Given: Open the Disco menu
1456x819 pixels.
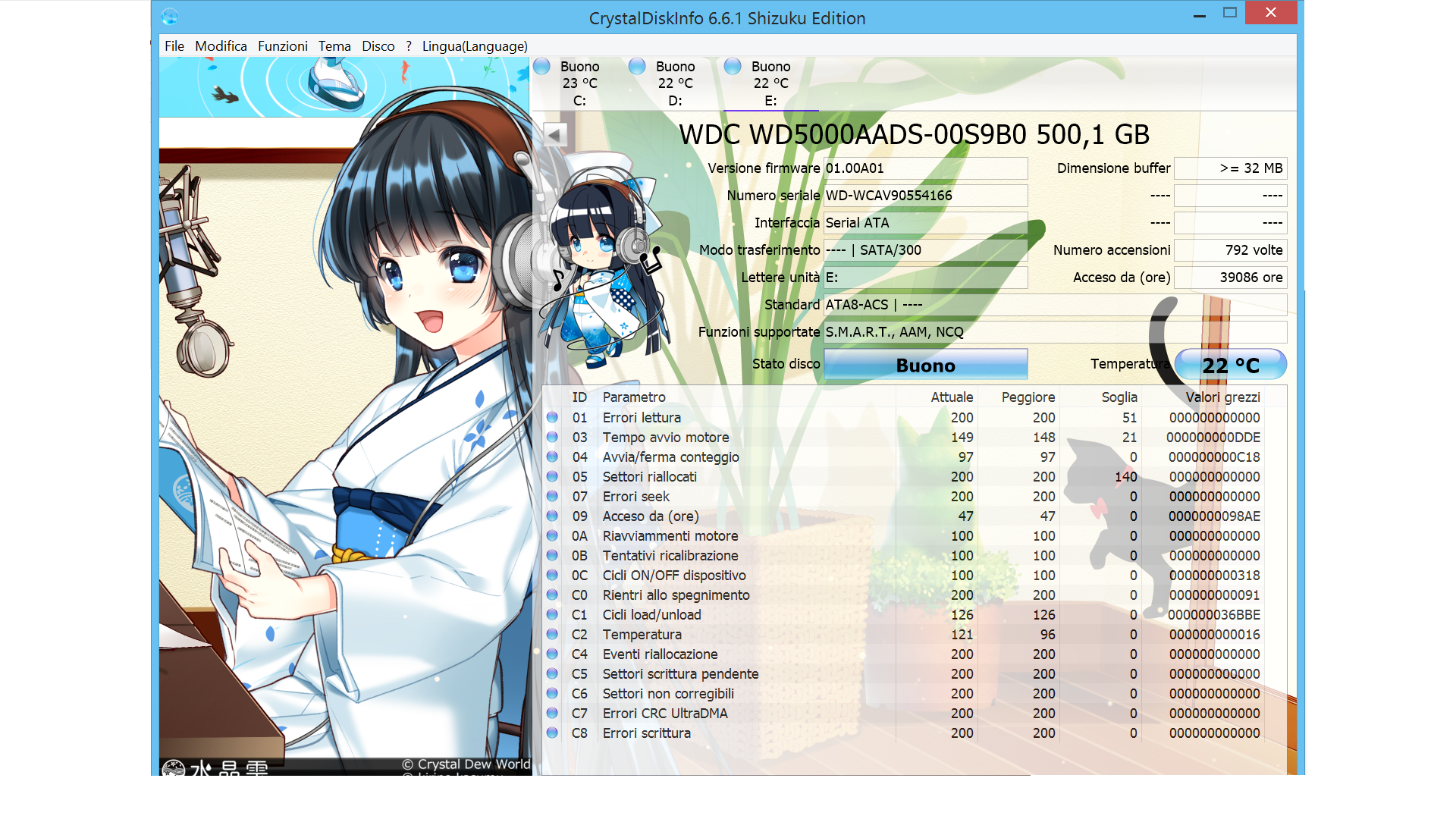Looking at the screenshot, I should pos(378,46).
